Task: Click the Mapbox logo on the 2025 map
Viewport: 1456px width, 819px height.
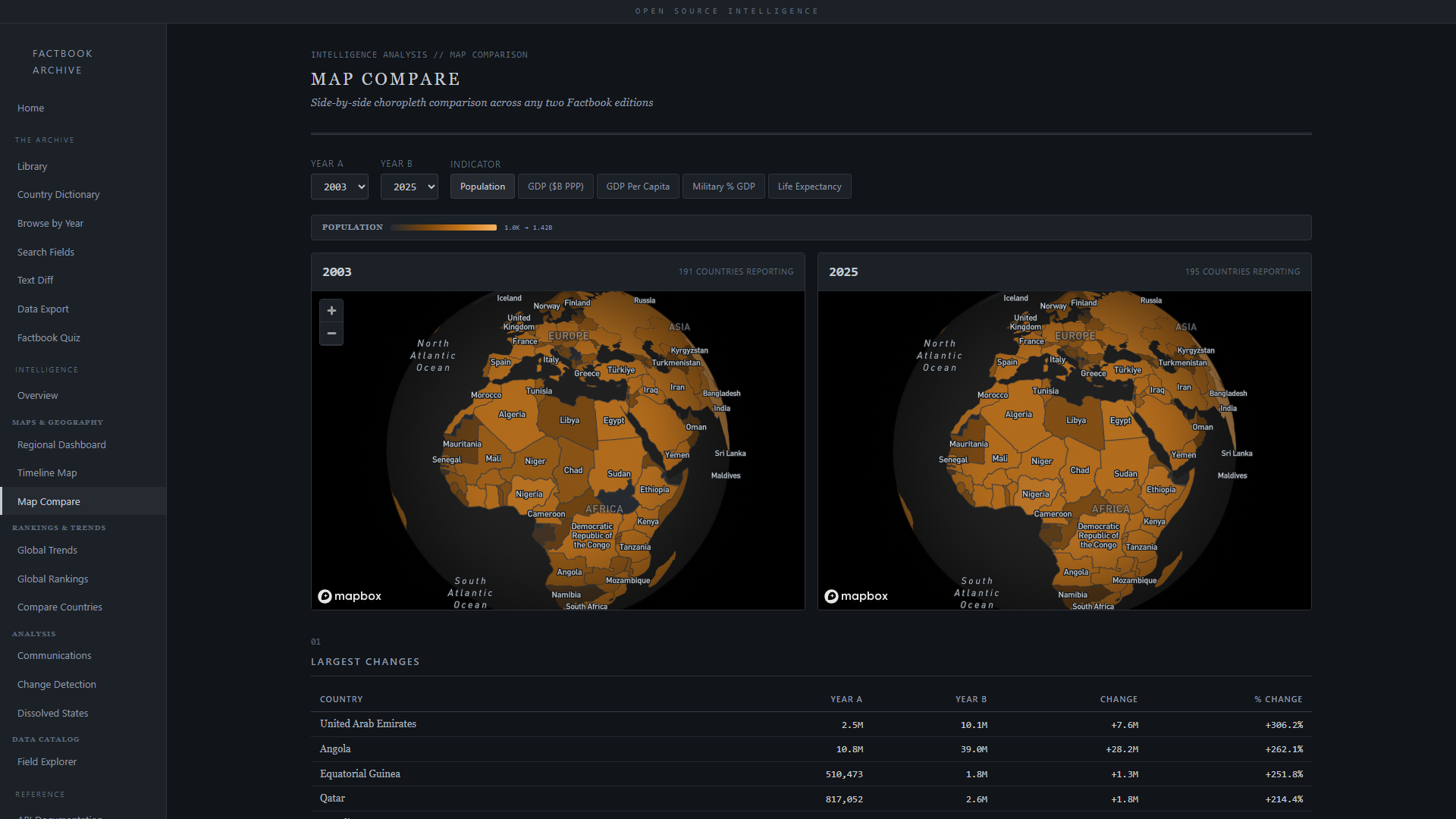Action: [x=856, y=596]
